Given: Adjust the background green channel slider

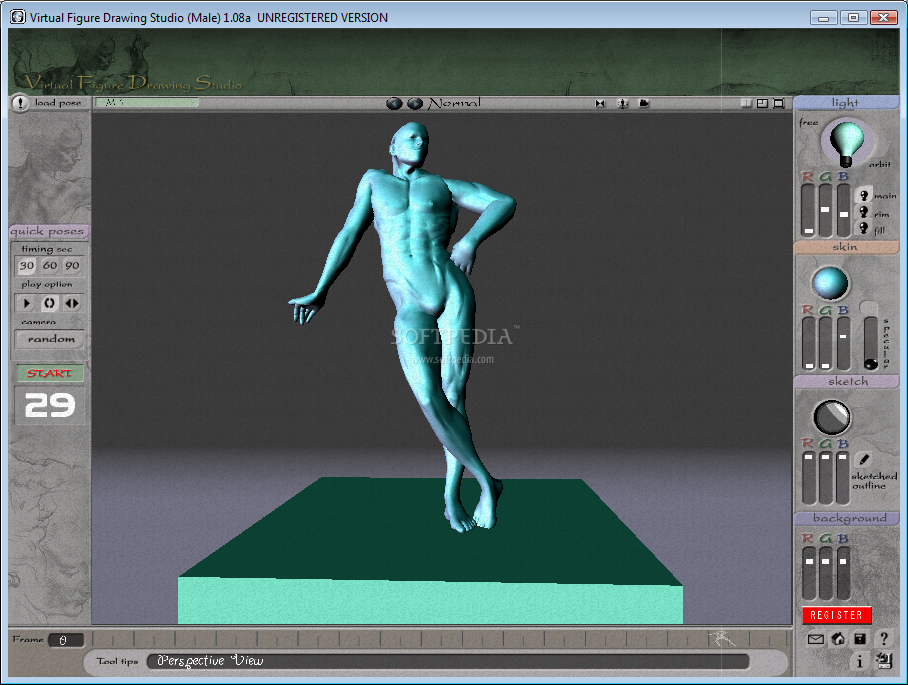Looking at the screenshot, I should 826,573.
